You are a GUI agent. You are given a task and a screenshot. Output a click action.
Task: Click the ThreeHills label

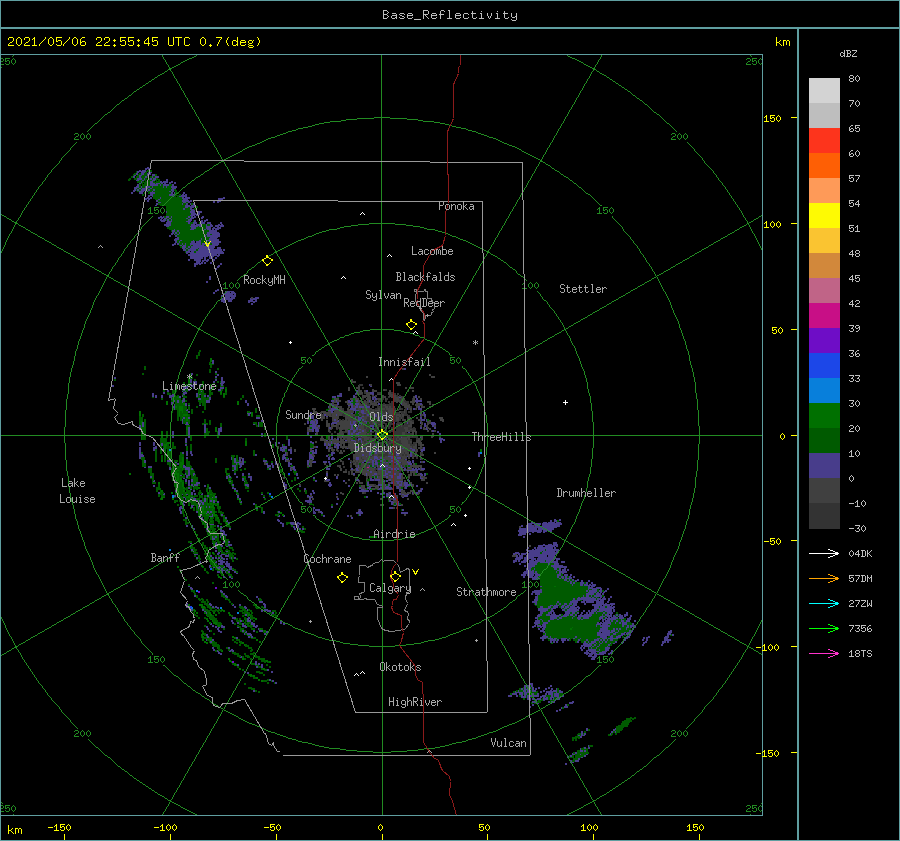502,437
